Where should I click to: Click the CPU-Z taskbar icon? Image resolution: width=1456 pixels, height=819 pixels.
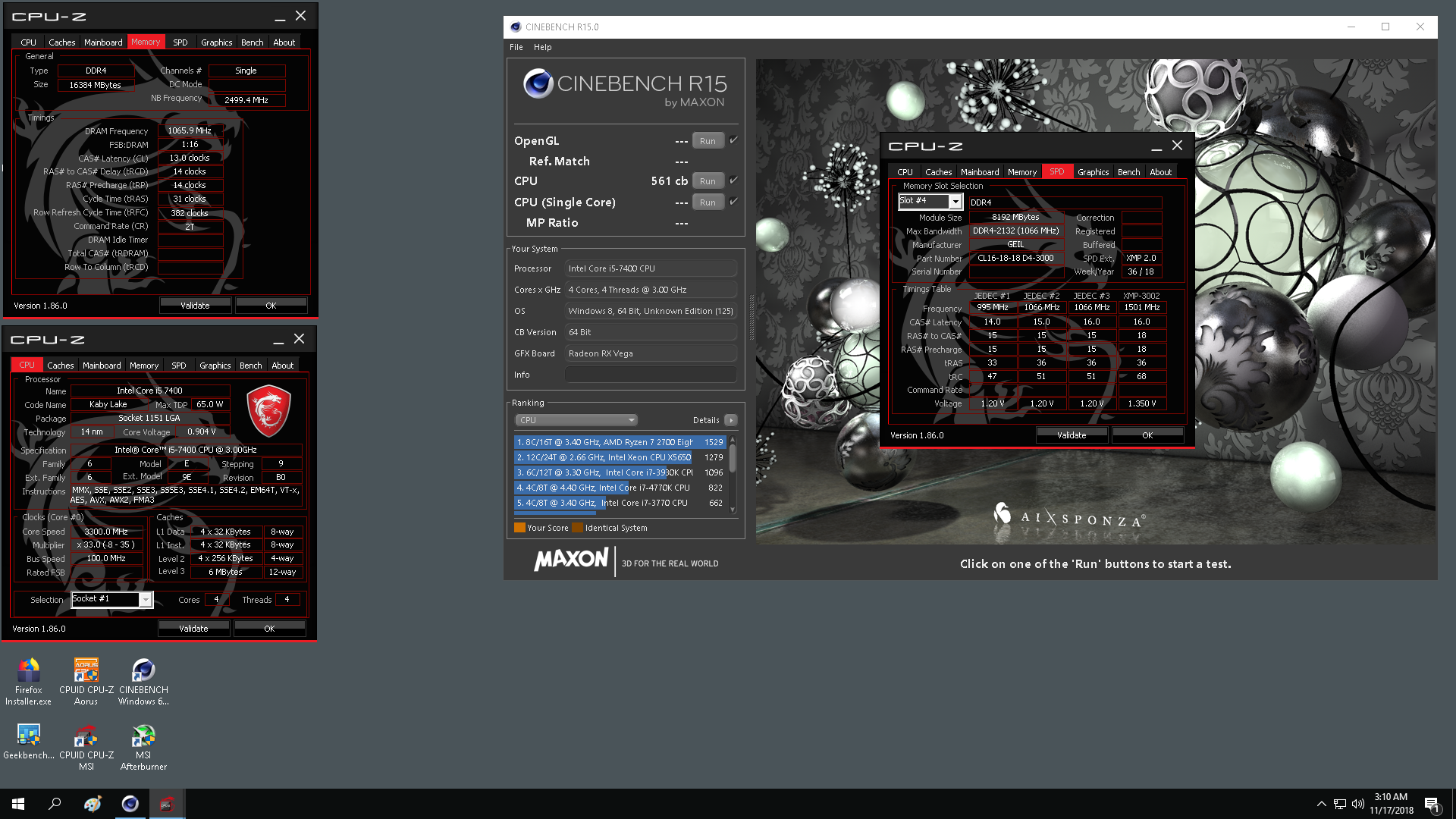click(167, 804)
